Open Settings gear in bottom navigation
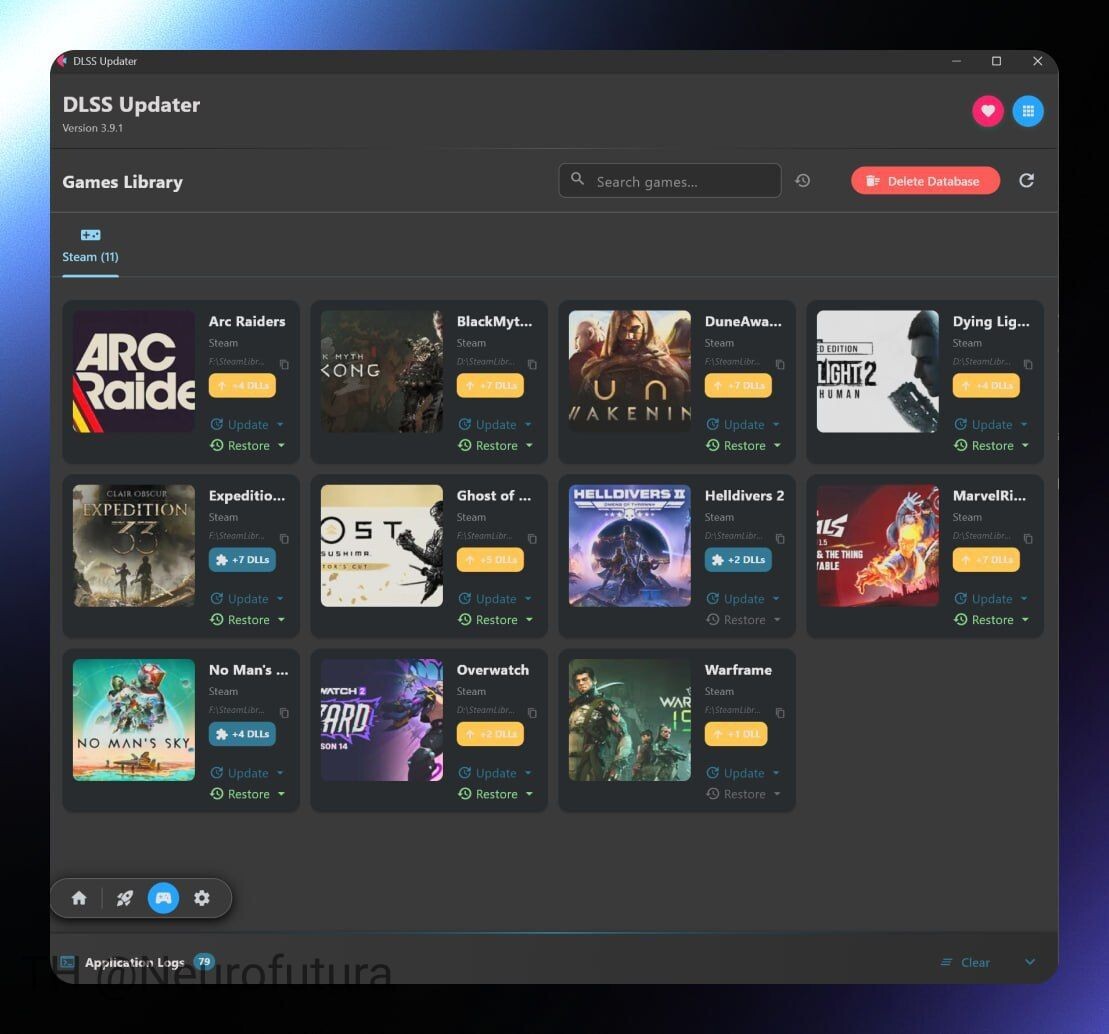Image resolution: width=1109 pixels, height=1034 pixels. click(202, 898)
